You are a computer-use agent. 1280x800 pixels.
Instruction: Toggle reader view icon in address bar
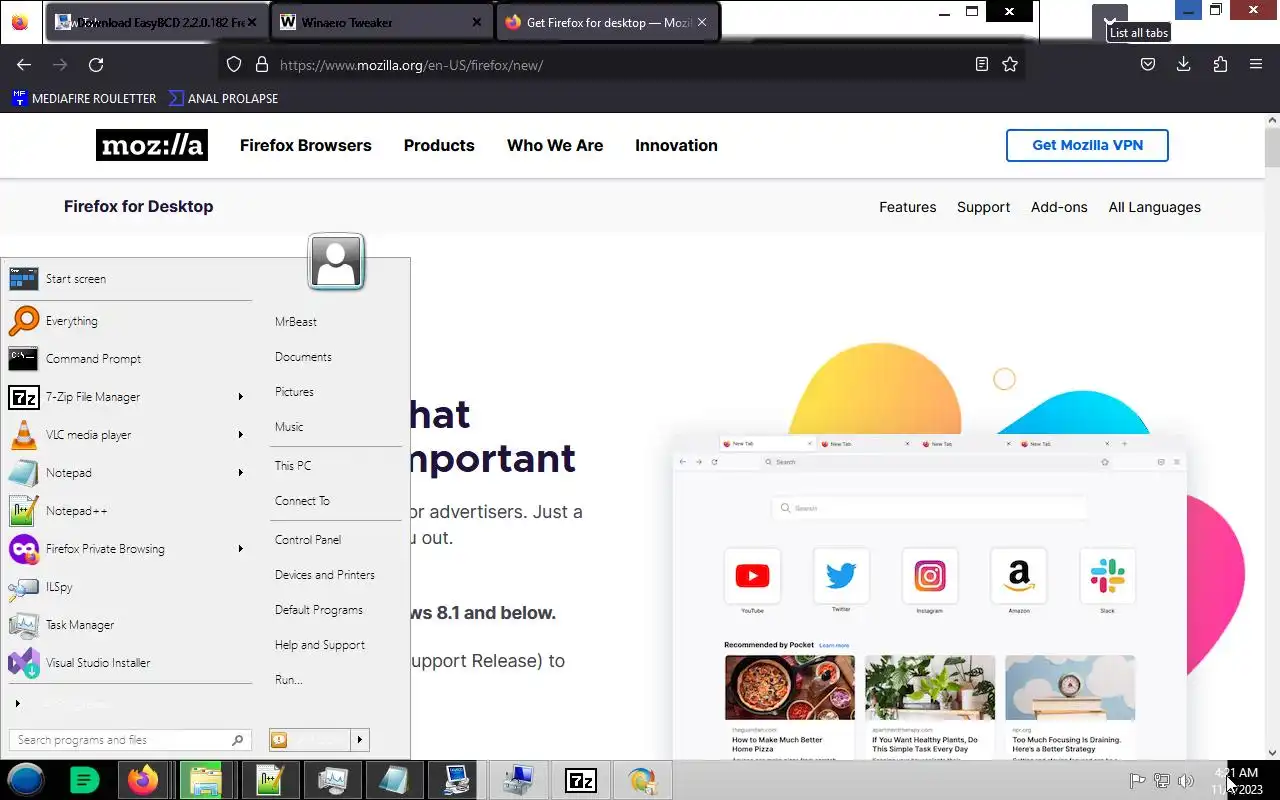tap(982, 64)
